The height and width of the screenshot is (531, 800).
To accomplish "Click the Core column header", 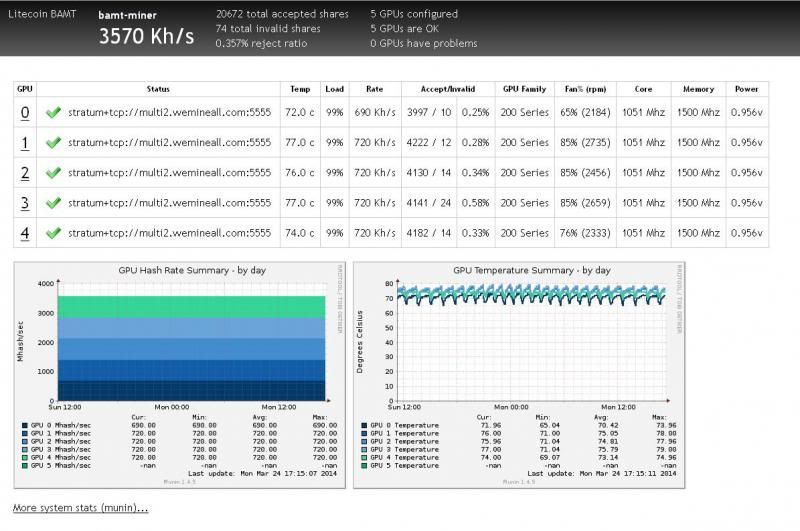I will tap(643, 89).
